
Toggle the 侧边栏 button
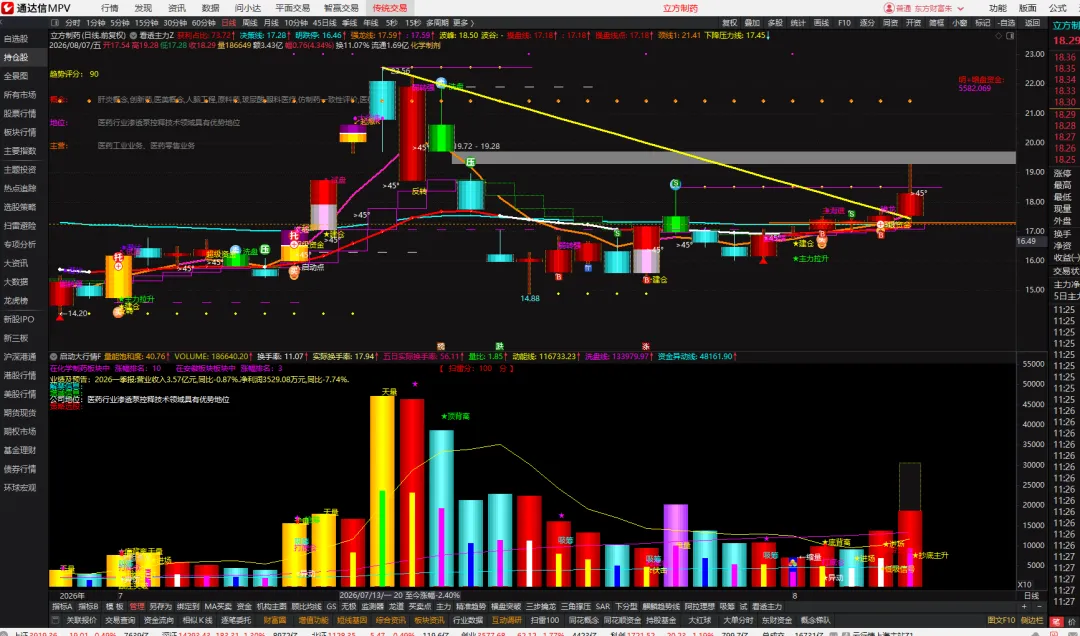[1032, 620]
